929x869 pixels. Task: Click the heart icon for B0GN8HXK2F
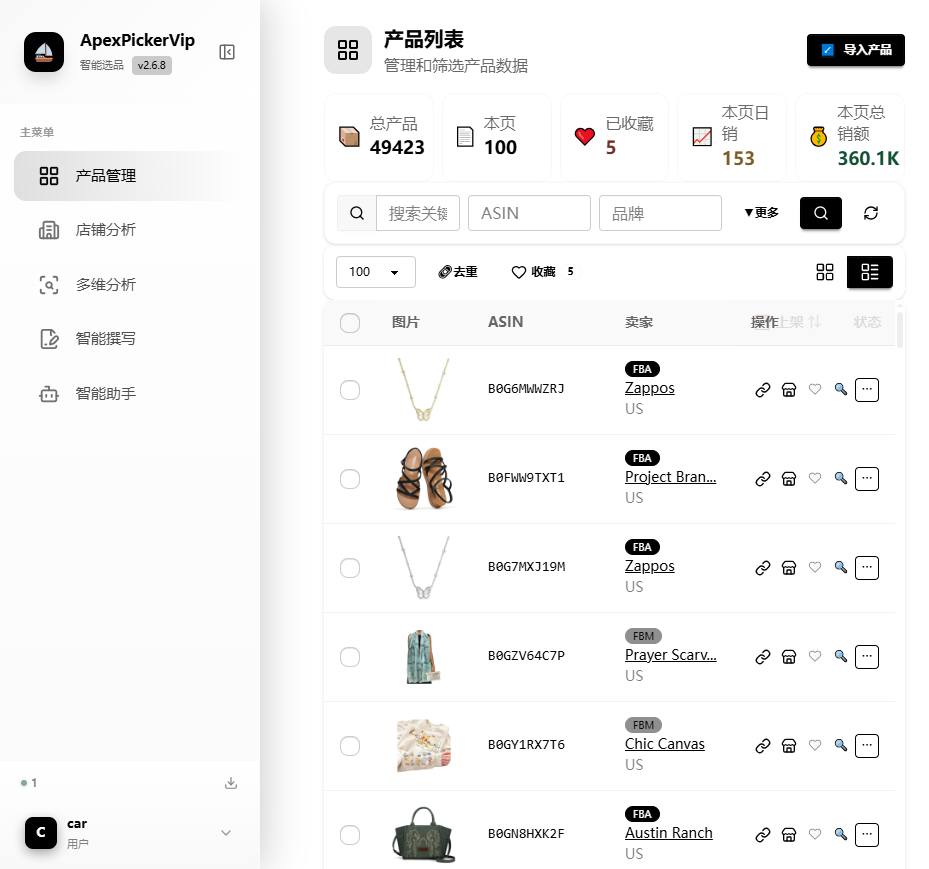click(815, 834)
